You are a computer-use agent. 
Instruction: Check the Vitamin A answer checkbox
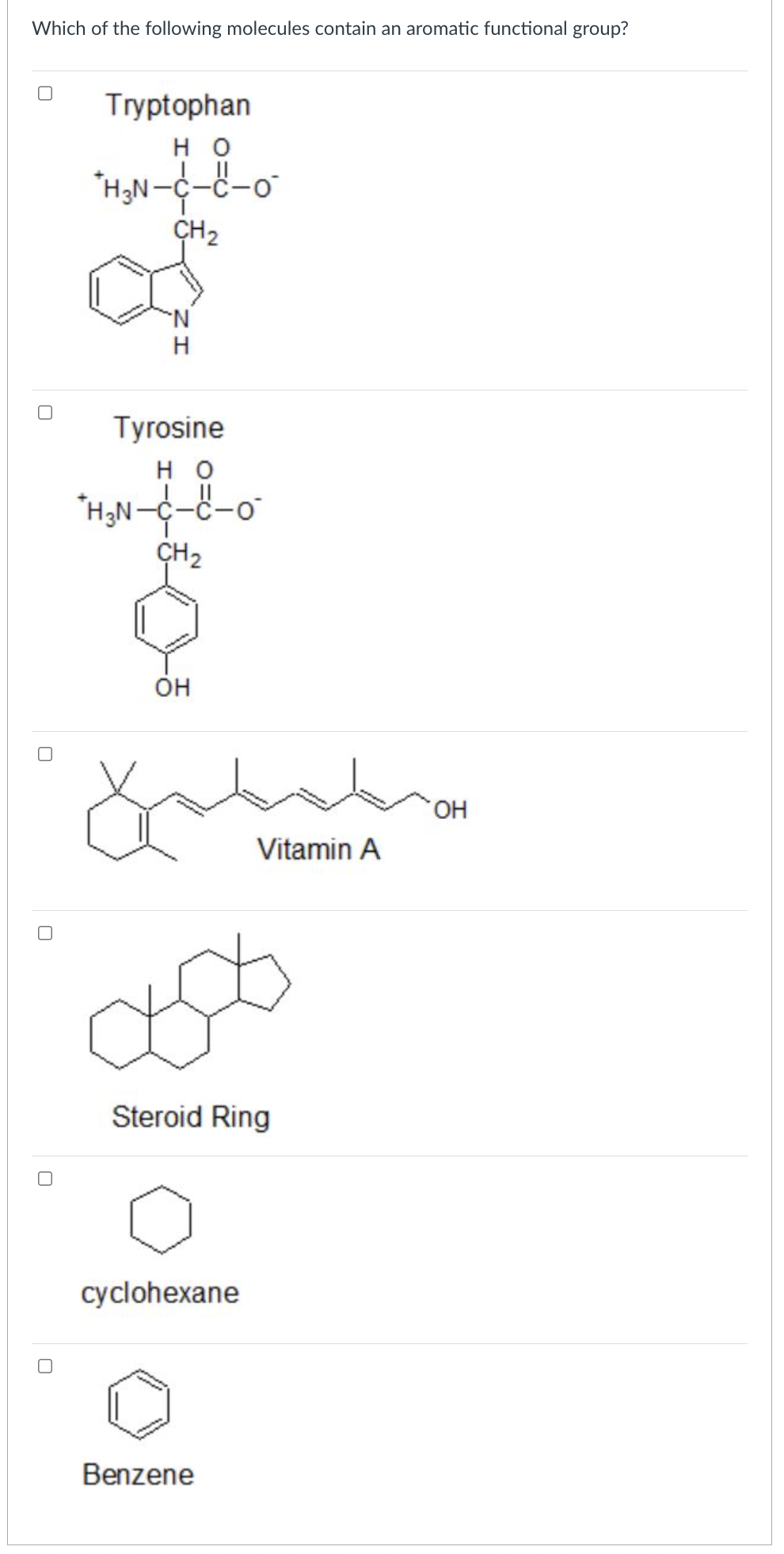tap(45, 756)
